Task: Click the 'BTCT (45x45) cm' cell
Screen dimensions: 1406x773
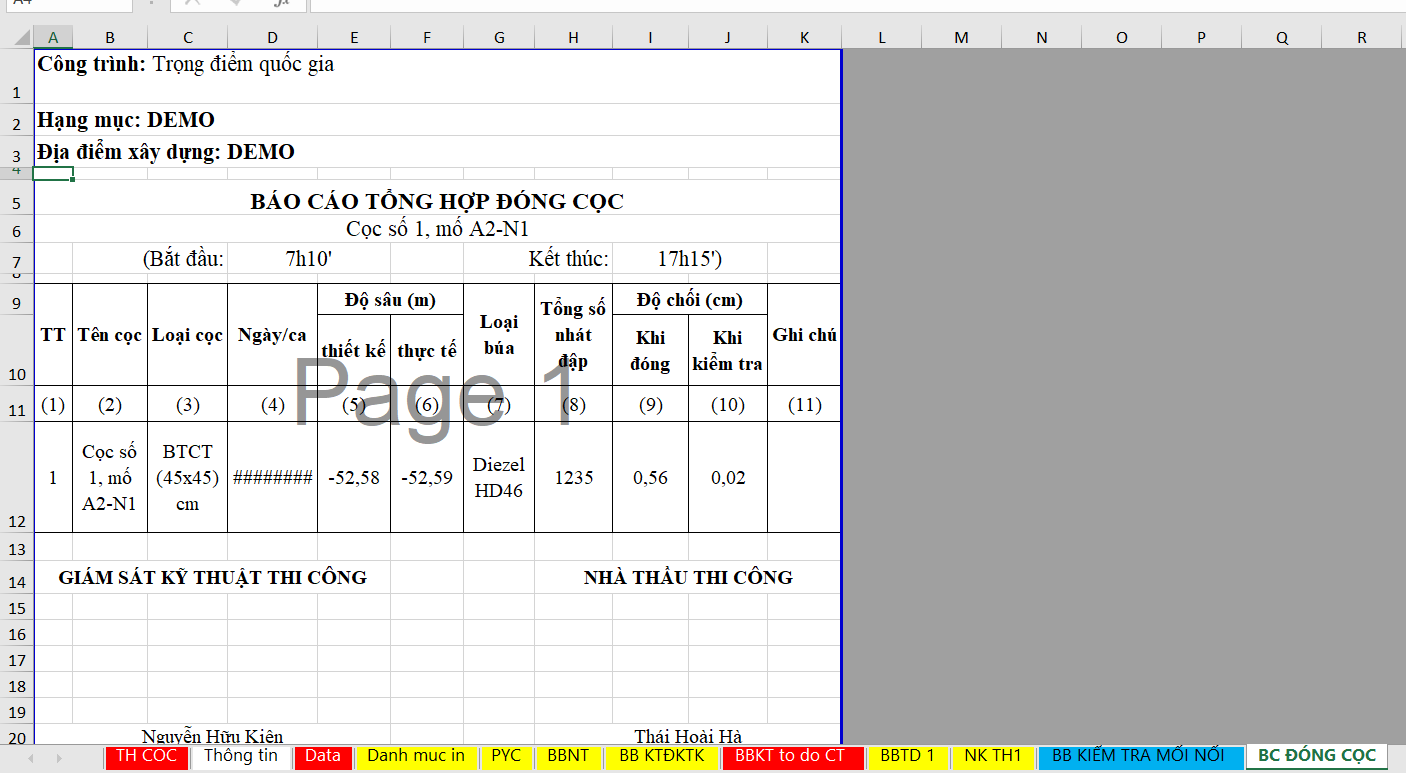Action: pyautogui.click(x=188, y=478)
